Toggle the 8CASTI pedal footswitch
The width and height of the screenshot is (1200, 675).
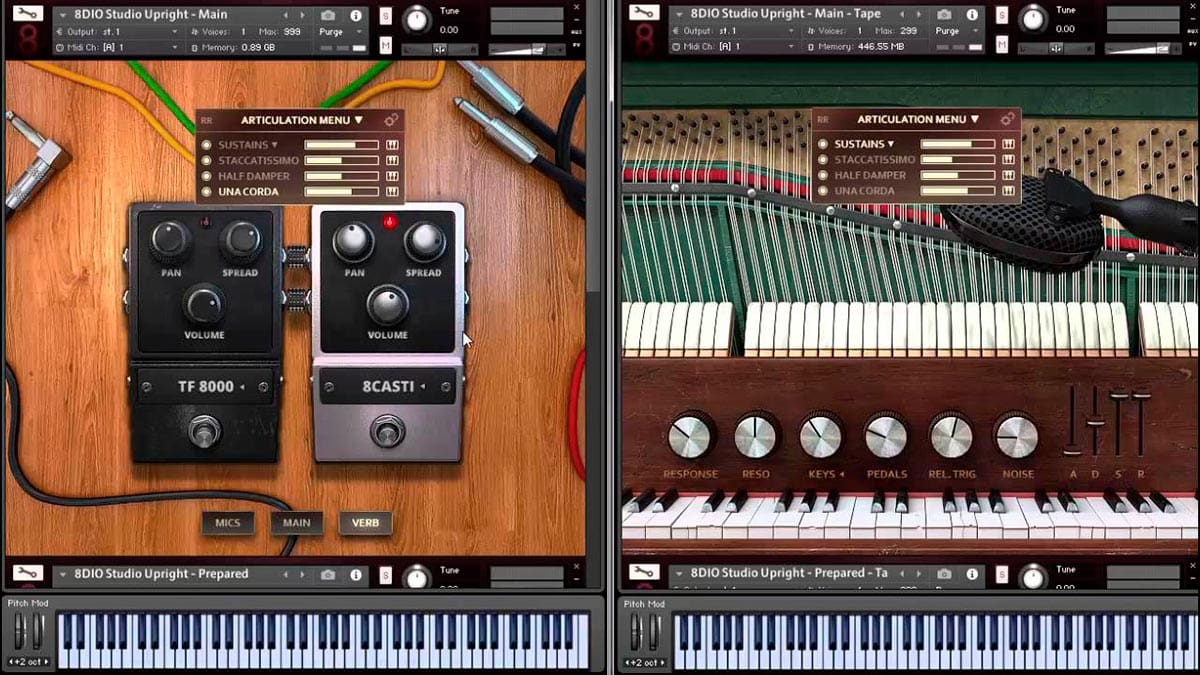(x=387, y=432)
